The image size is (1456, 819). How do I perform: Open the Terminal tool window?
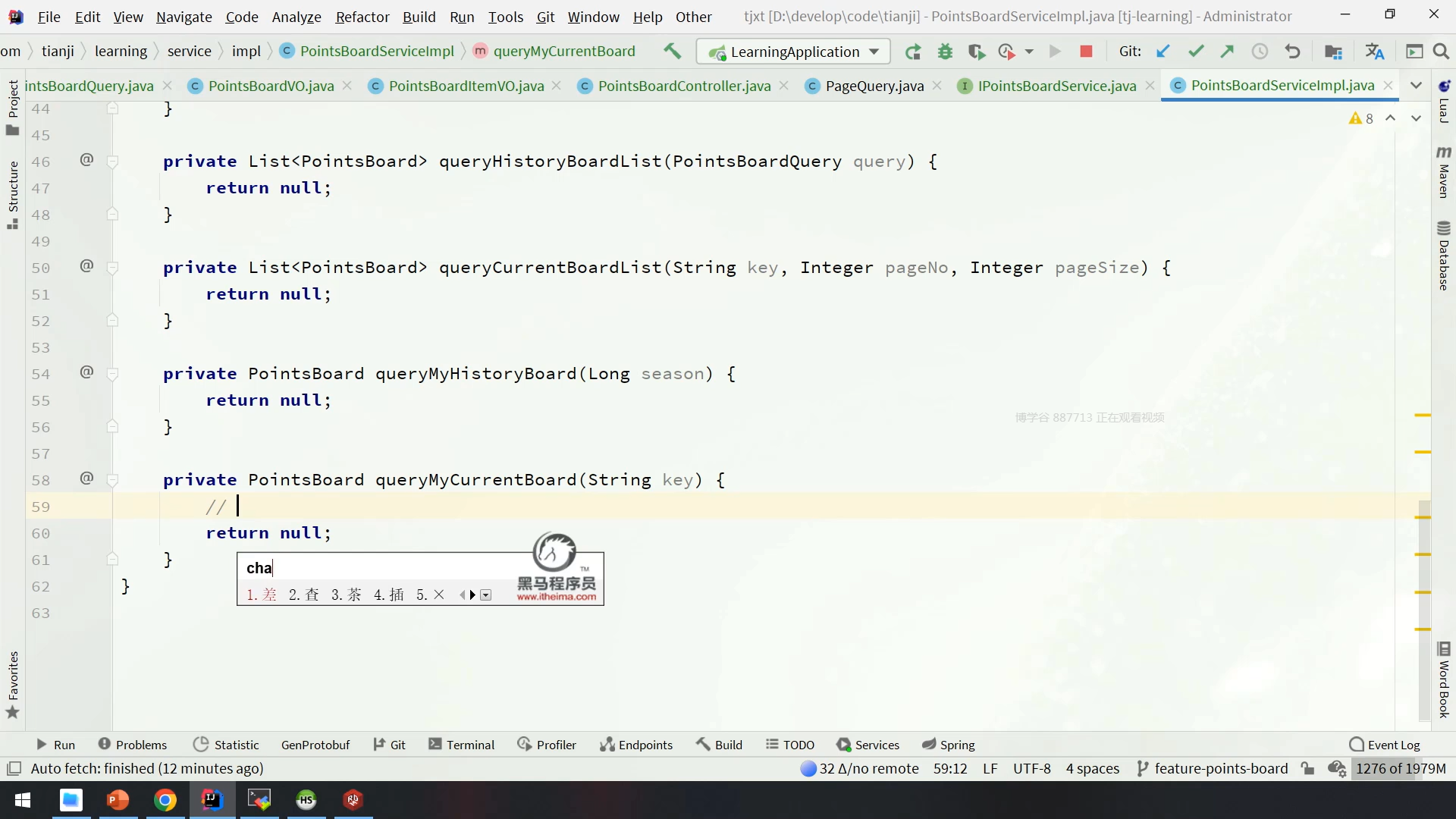click(462, 745)
